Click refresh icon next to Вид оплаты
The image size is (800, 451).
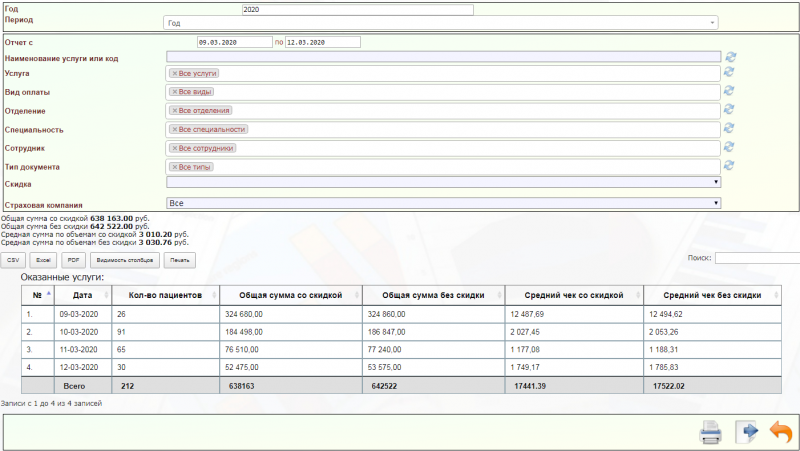[730, 91]
